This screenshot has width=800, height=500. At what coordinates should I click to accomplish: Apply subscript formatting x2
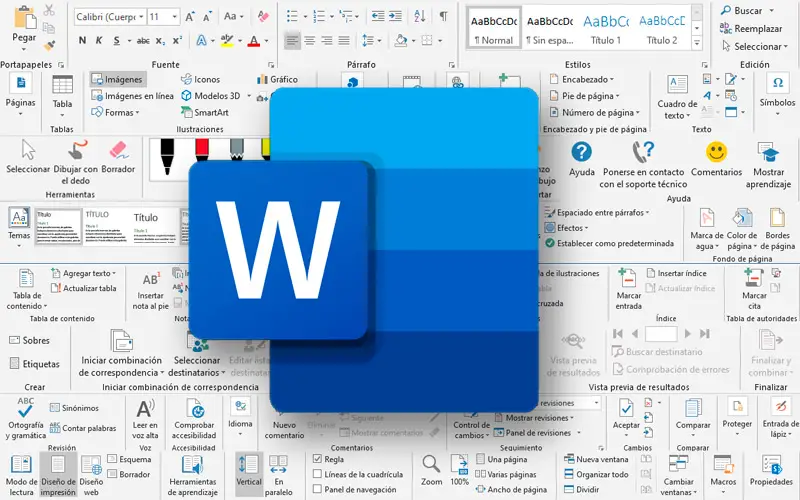coord(160,41)
